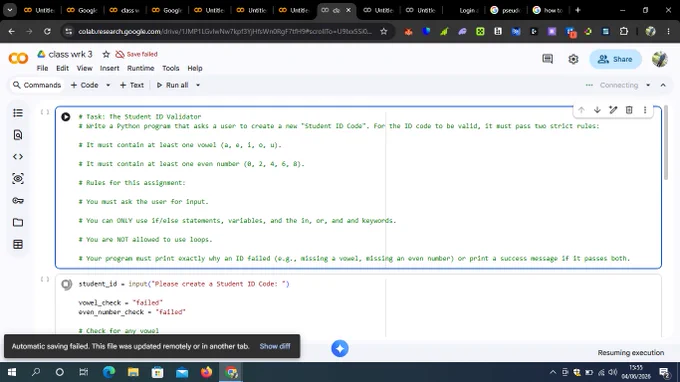Open the Help menu
This screenshot has width=680, height=382.
coord(195,68)
